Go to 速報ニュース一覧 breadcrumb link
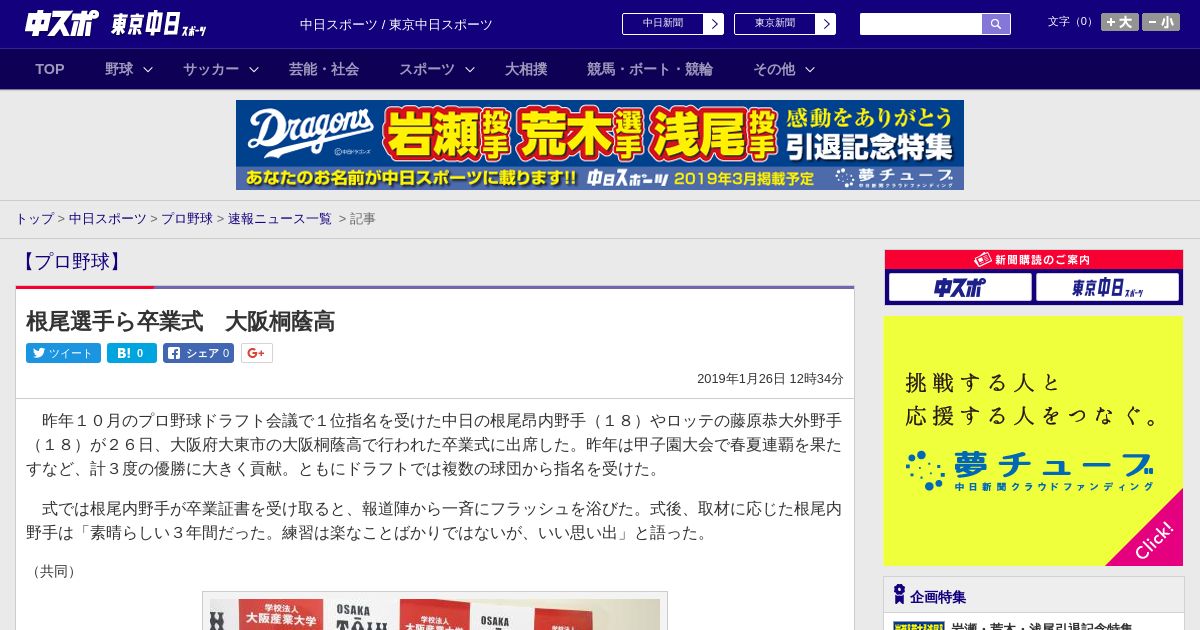The image size is (1200, 630). (x=280, y=219)
